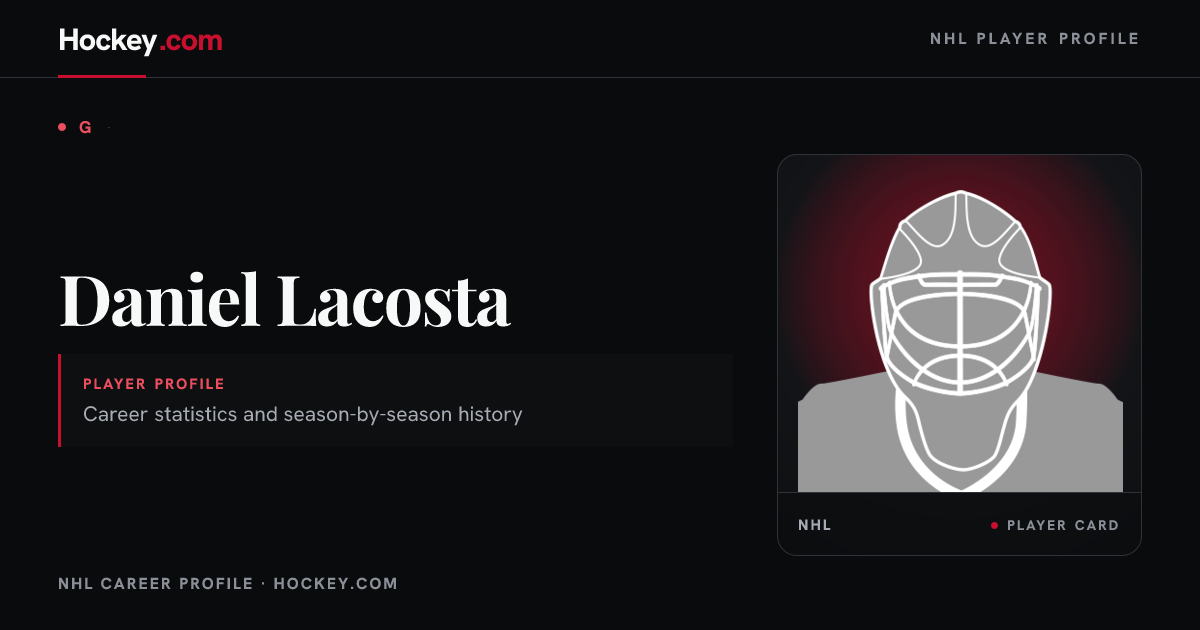The image size is (1200, 630).
Task: Click the red underline beneath the Hockey.com logo
Action: (x=102, y=76)
